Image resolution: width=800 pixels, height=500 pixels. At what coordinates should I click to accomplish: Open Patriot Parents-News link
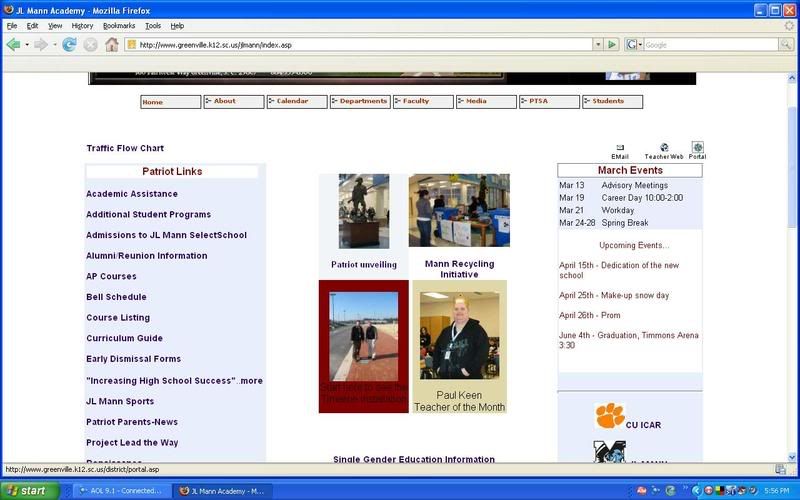coord(132,422)
